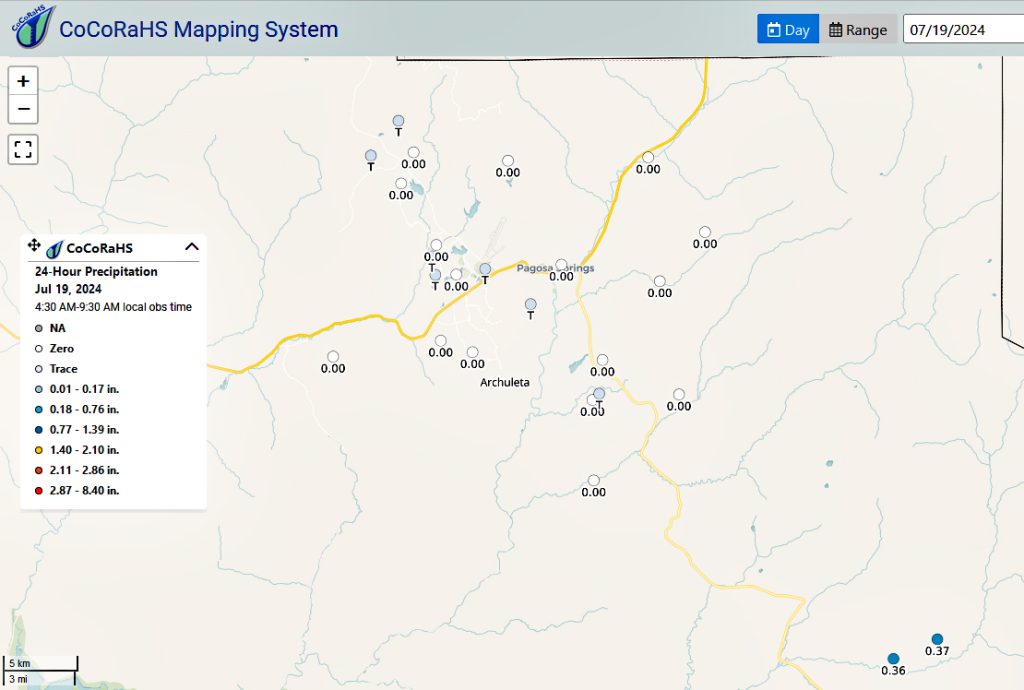
Task: Click the orange 2.11 - 2.86 in. swatch
Action: click(x=39, y=470)
